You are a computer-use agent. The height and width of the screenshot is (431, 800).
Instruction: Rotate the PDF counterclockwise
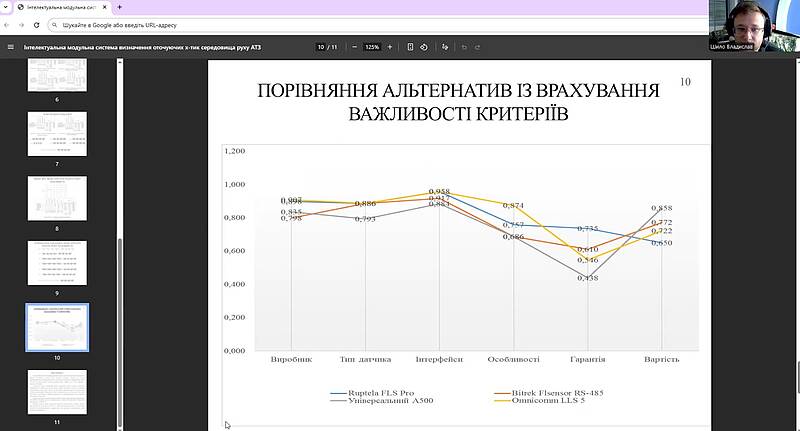pos(424,47)
